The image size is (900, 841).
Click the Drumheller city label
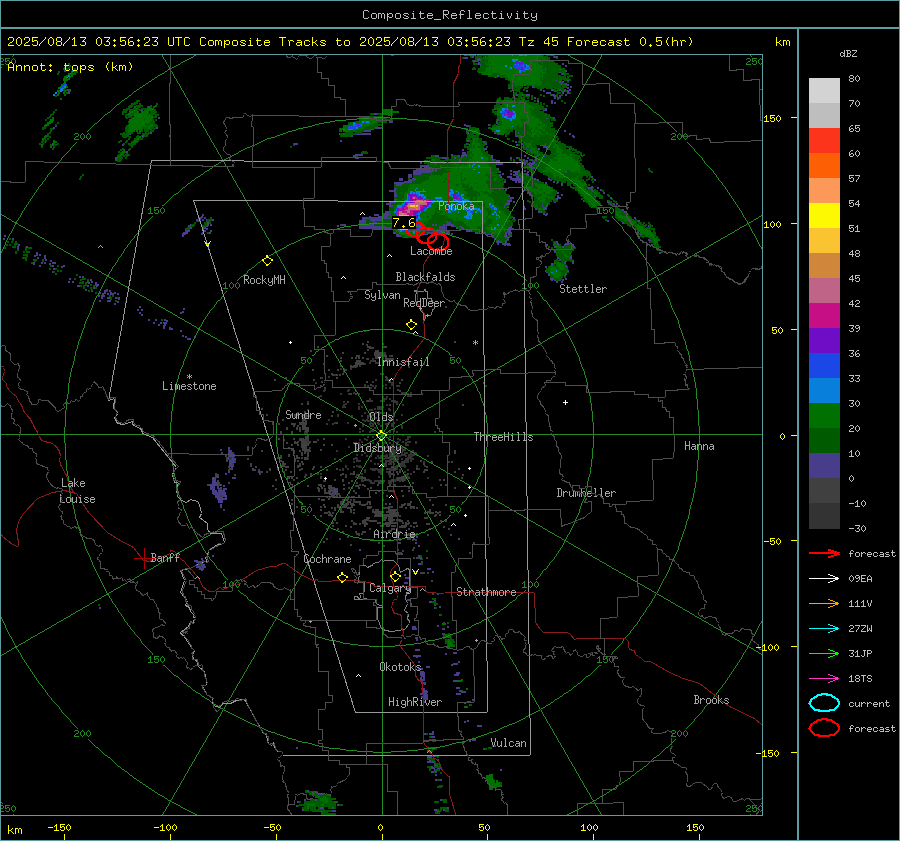pos(586,493)
